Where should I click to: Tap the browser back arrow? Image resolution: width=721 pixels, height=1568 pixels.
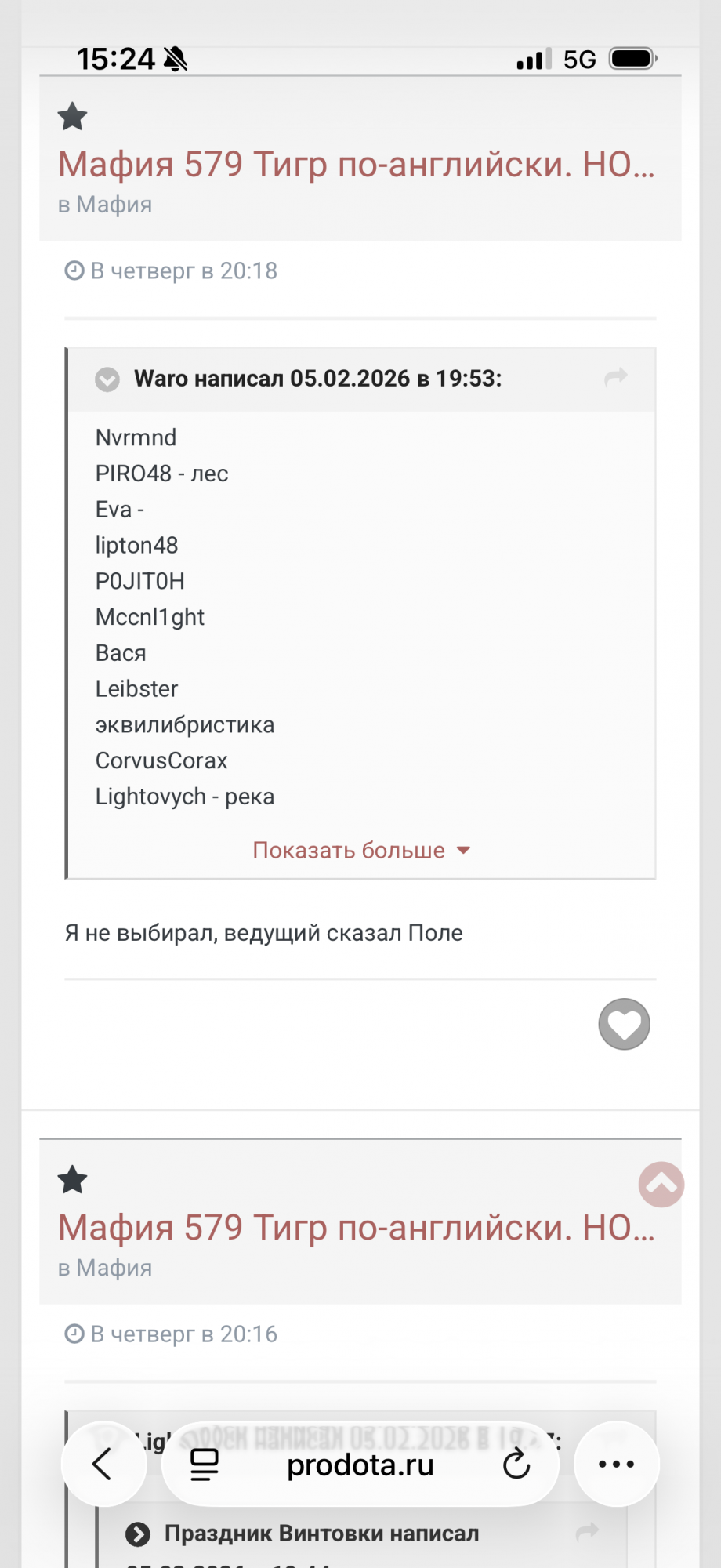click(103, 1464)
